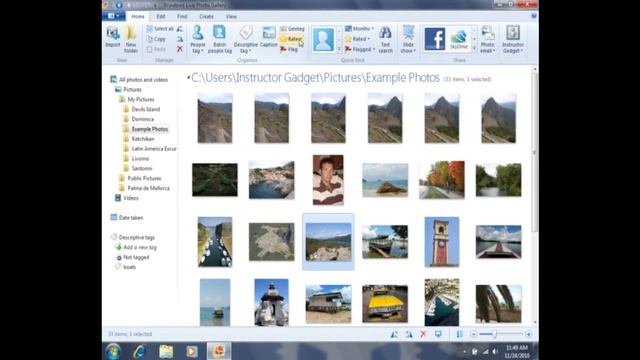Image resolution: width=640 pixels, height=360 pixels.
Task: Click the Geotag button
Action: click(292, 29)
